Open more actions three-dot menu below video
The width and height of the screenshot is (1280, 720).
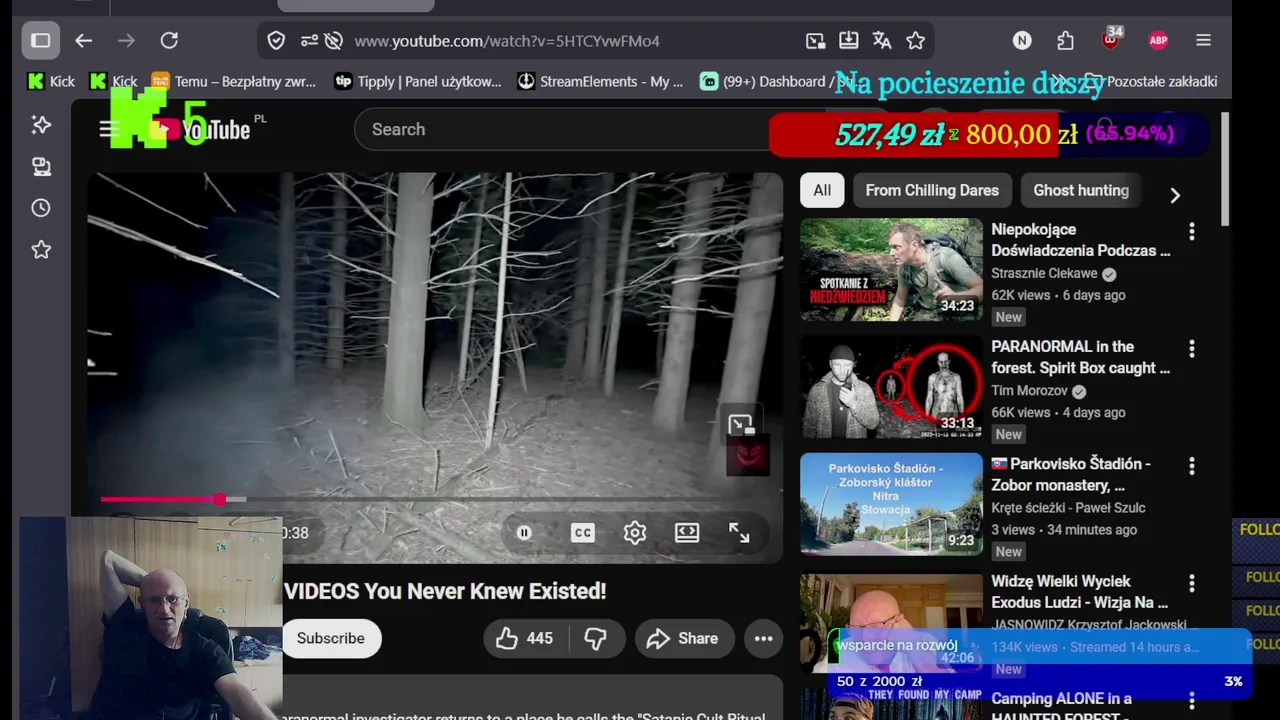click(x=763, y=638)
